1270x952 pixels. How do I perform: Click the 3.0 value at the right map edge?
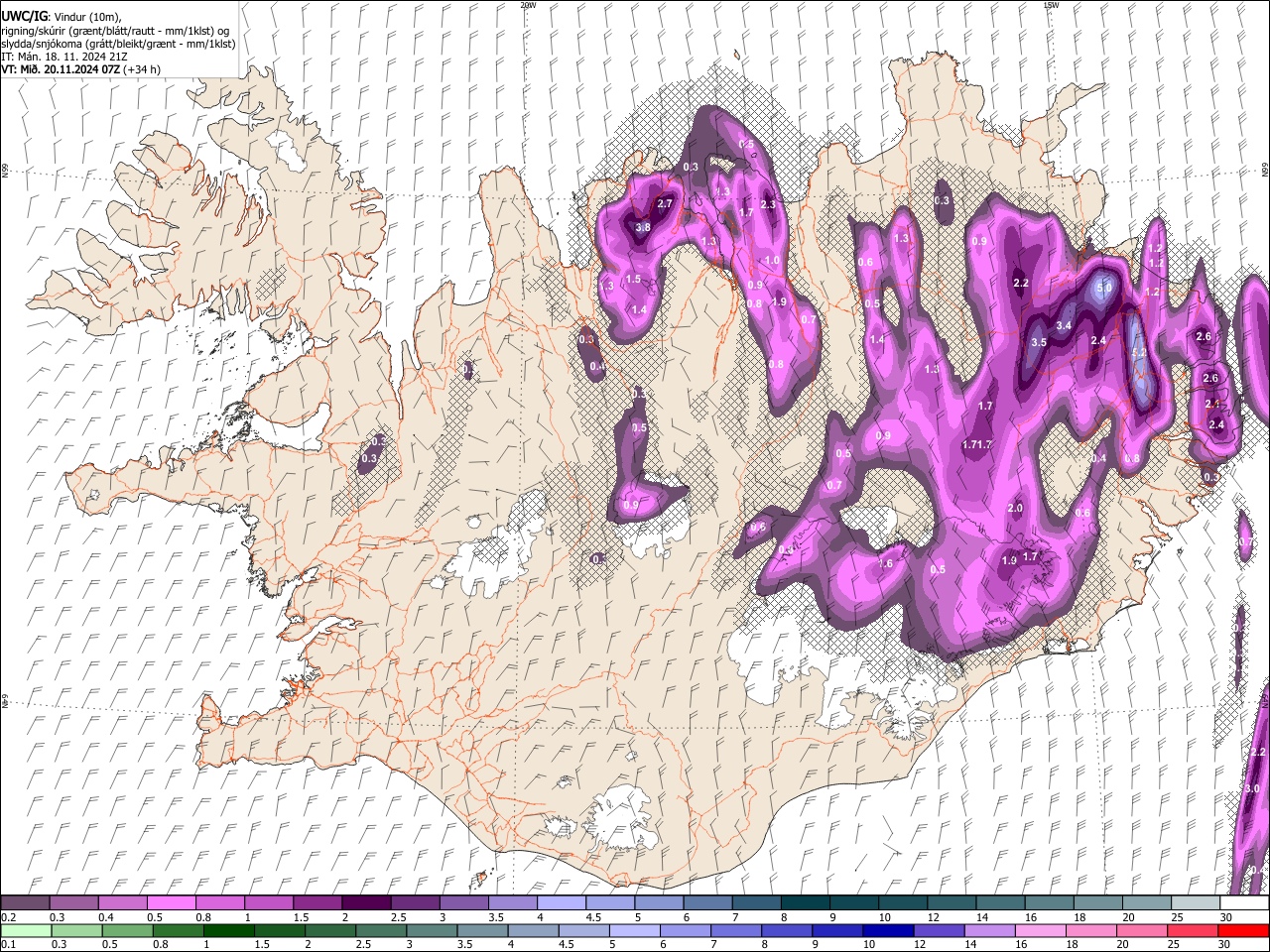(1252, 788)
